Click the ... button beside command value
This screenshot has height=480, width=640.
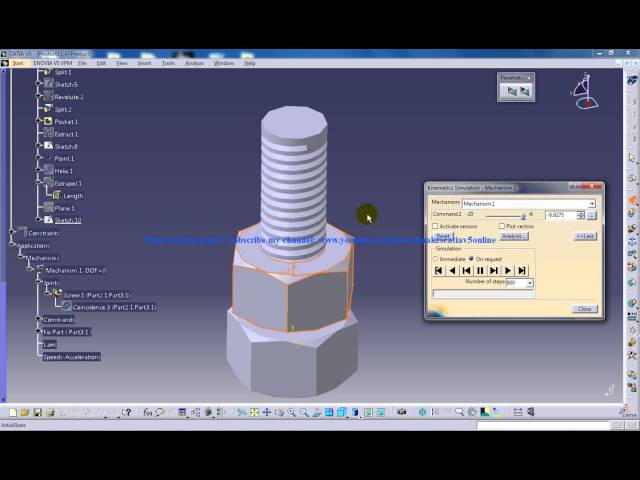click(x=591, y=215)
